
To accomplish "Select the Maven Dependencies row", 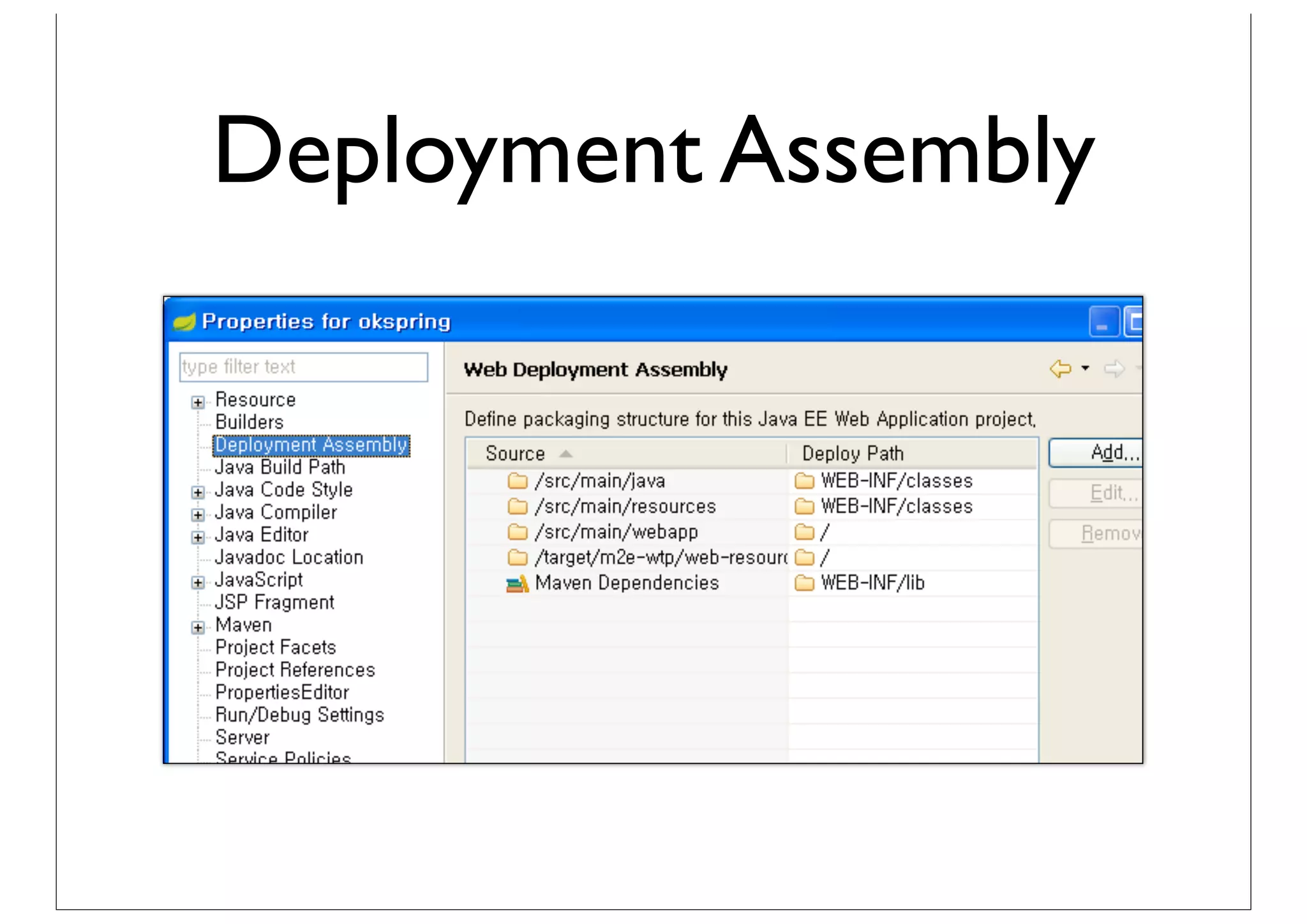I will [x=752, y=583].
